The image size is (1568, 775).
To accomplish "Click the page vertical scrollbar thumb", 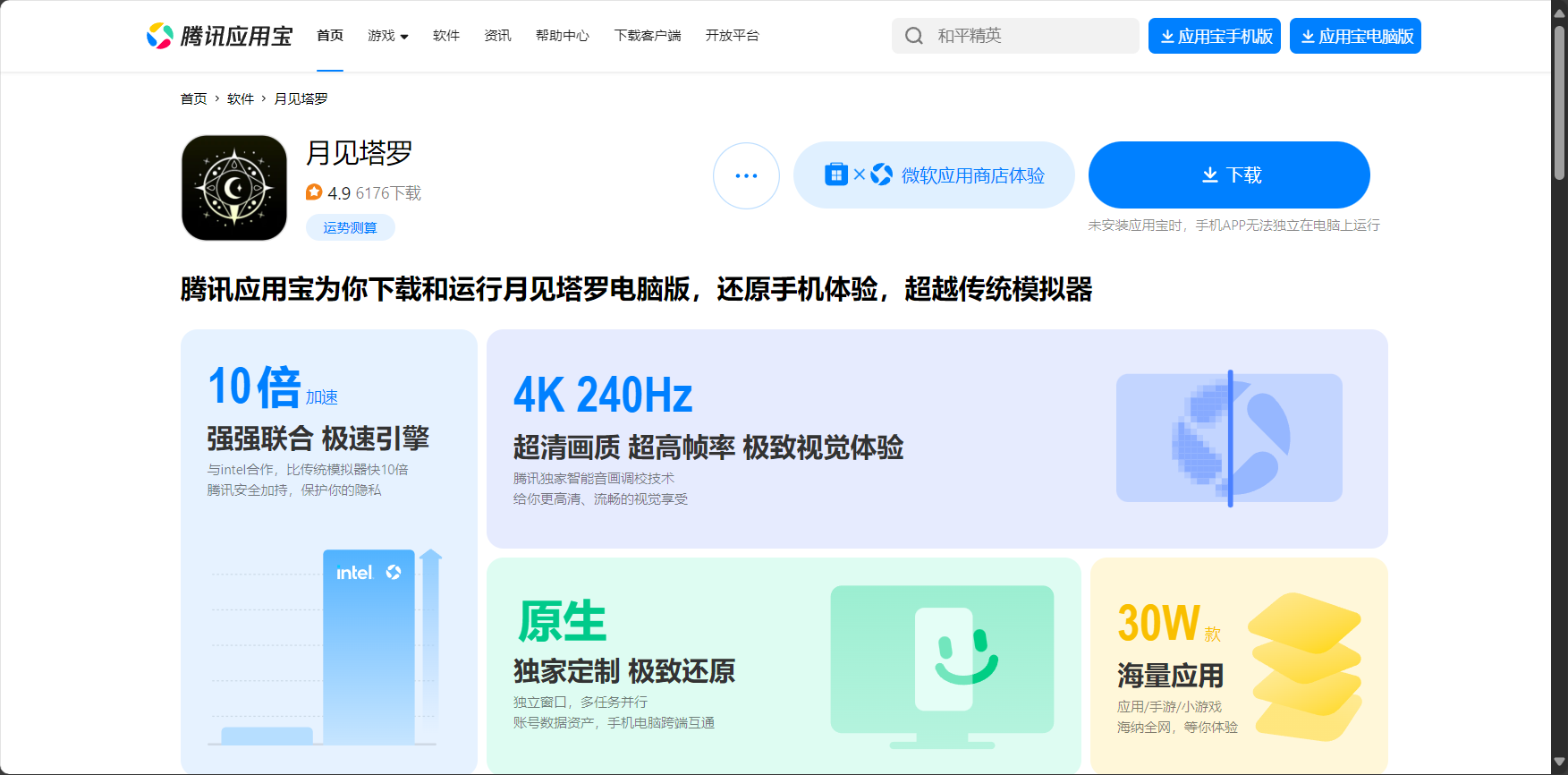I will pyautogui.click(x=1560, y=103).
